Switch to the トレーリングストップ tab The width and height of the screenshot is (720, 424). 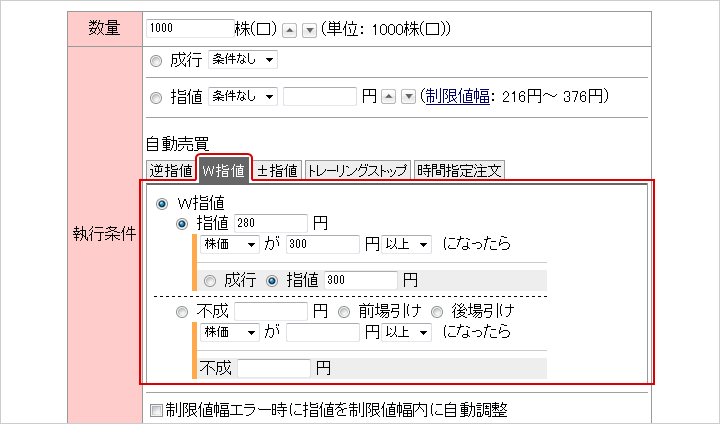click(357, 170)
